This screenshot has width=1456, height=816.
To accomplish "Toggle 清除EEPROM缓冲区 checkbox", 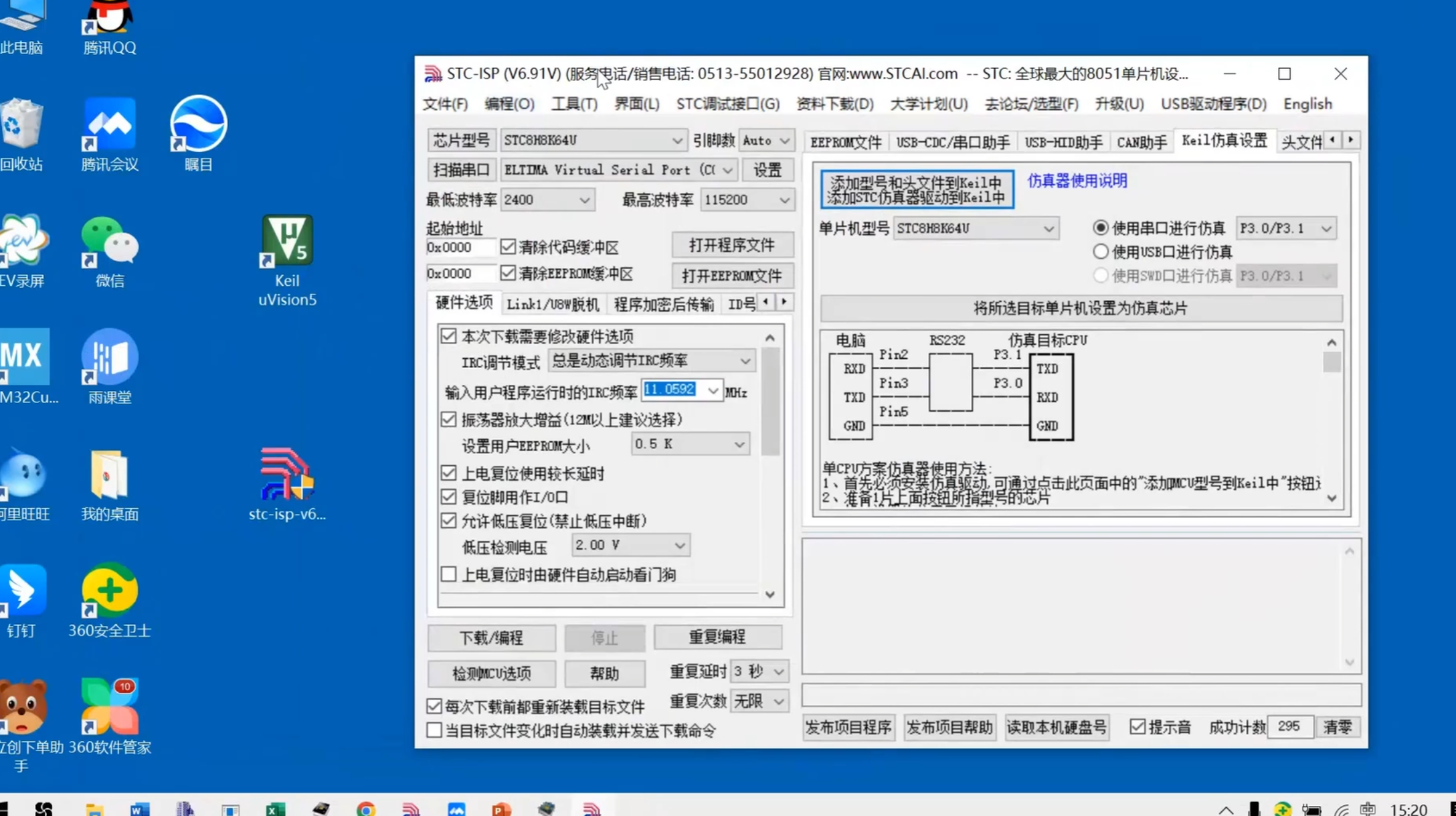I will 508,273.
